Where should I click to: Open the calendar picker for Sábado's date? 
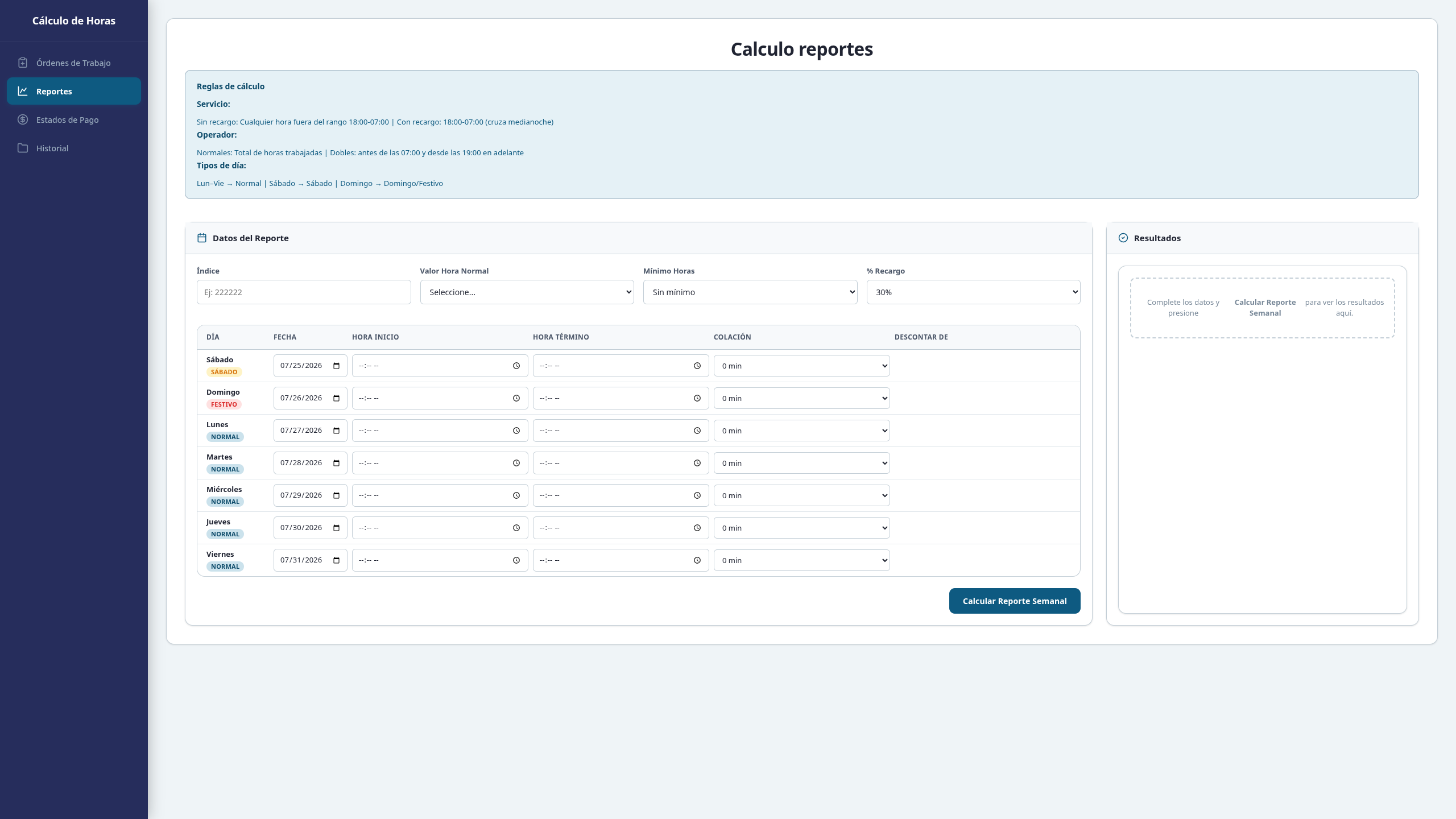[336, 366]
